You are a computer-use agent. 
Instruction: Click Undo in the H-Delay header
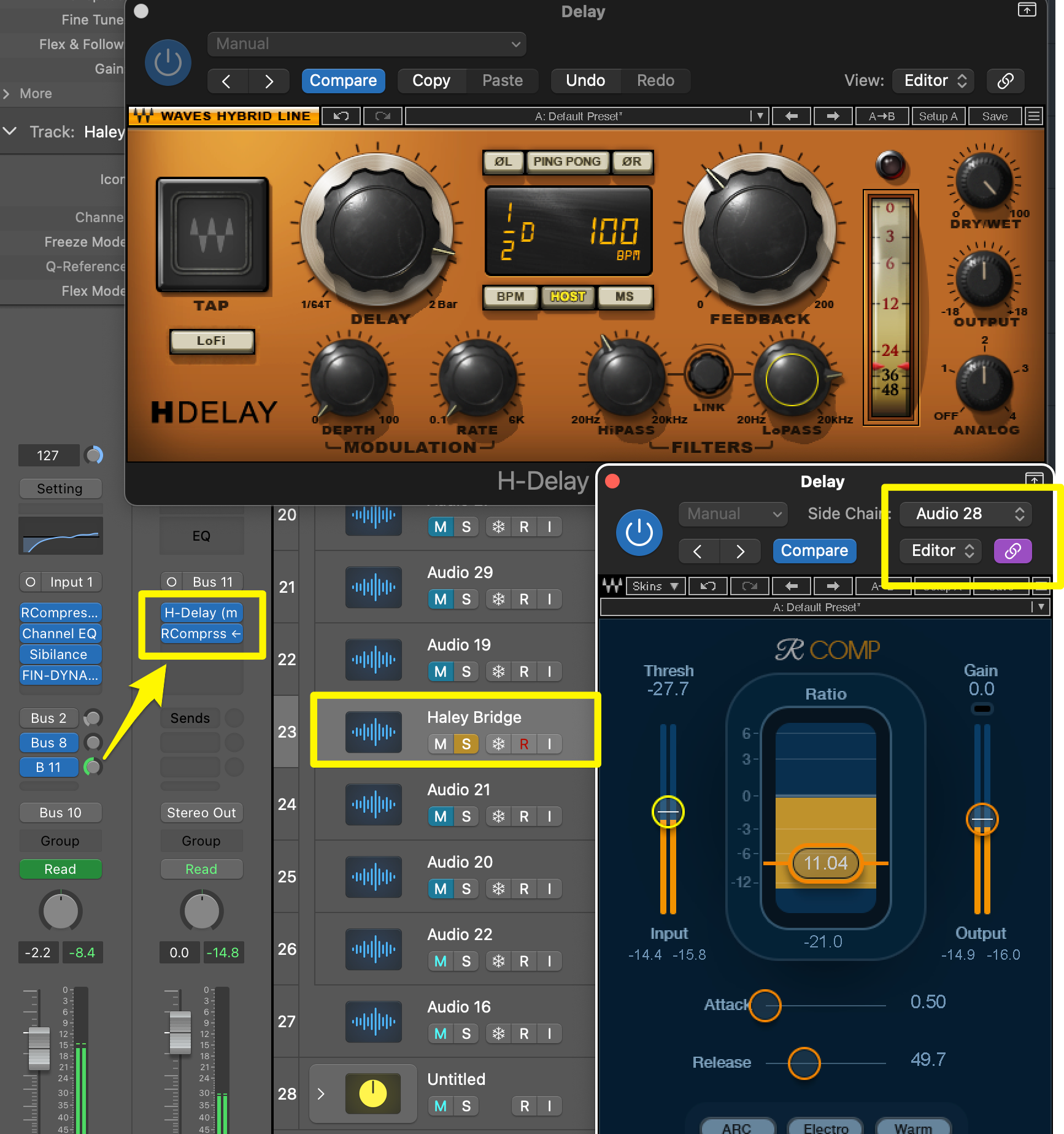coord(585,81)
